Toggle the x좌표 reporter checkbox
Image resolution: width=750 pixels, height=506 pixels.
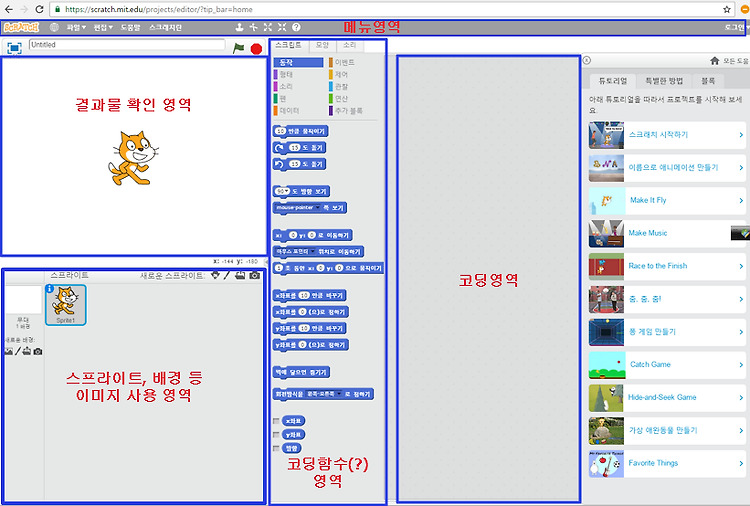(x=276, y=421)
